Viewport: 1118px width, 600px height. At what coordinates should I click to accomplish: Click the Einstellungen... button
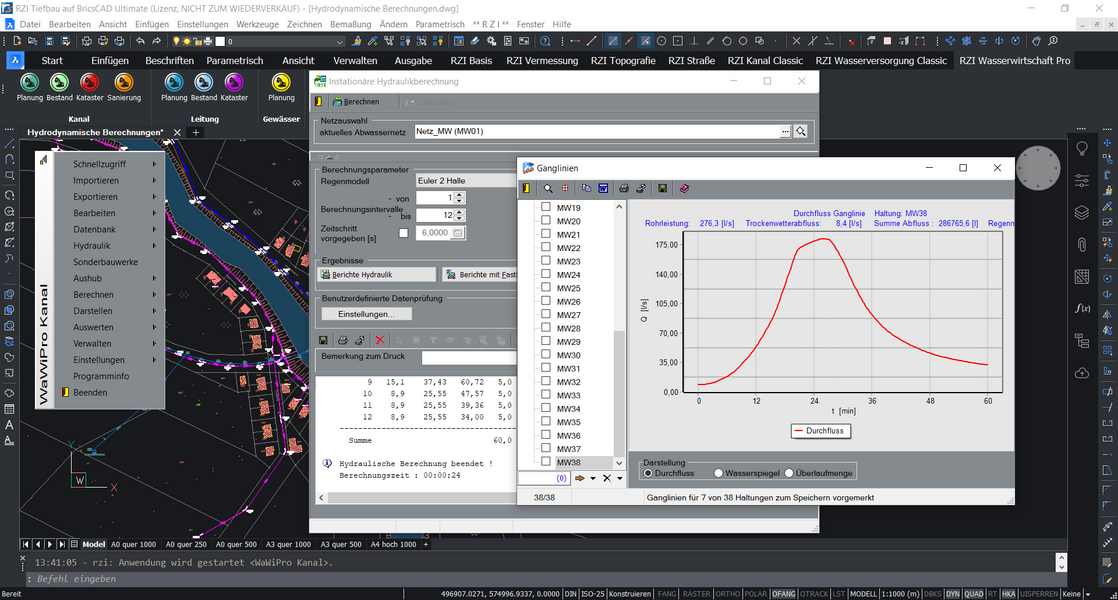[366, 314]
